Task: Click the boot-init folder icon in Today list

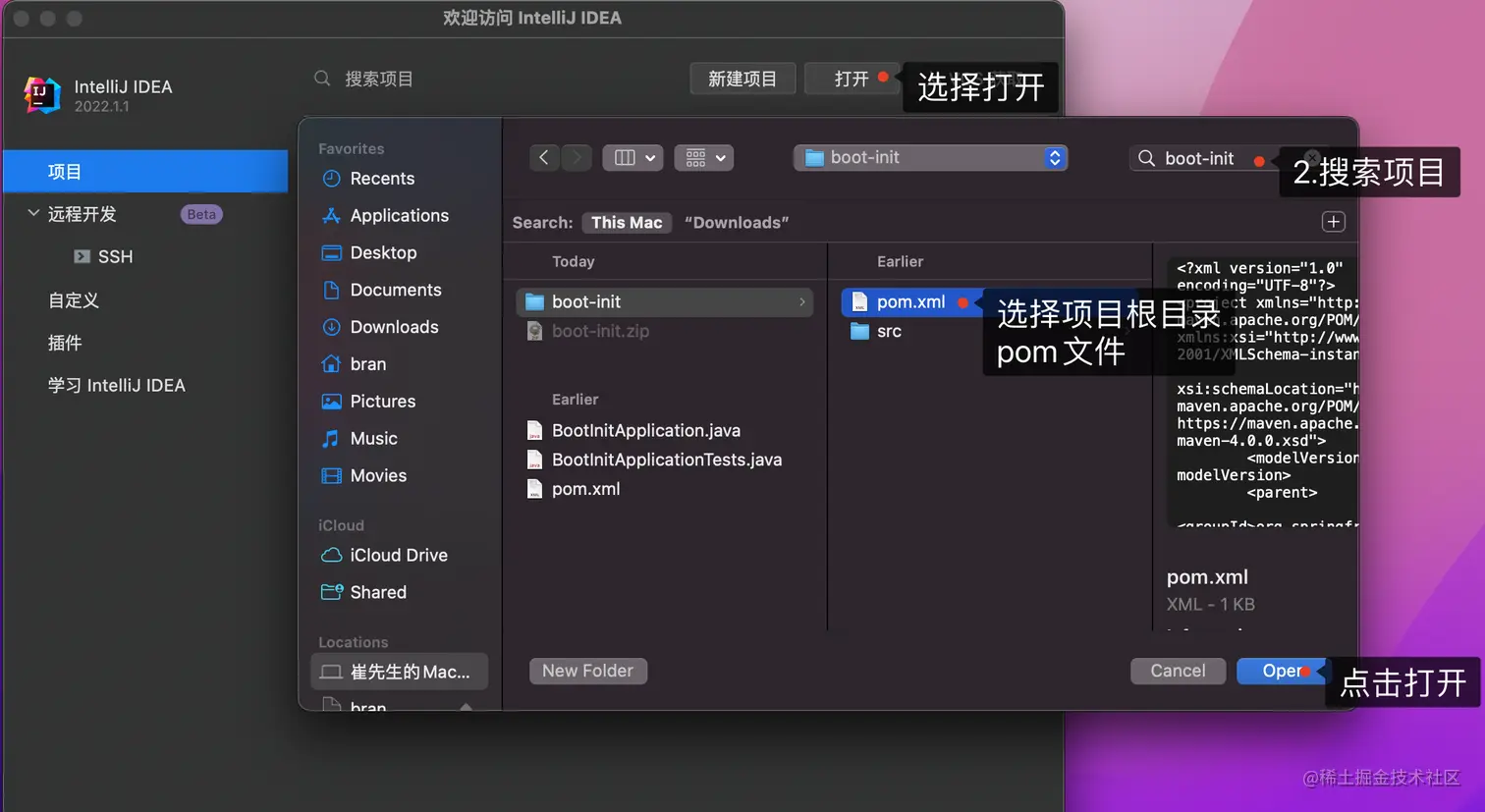Action: 534,302
